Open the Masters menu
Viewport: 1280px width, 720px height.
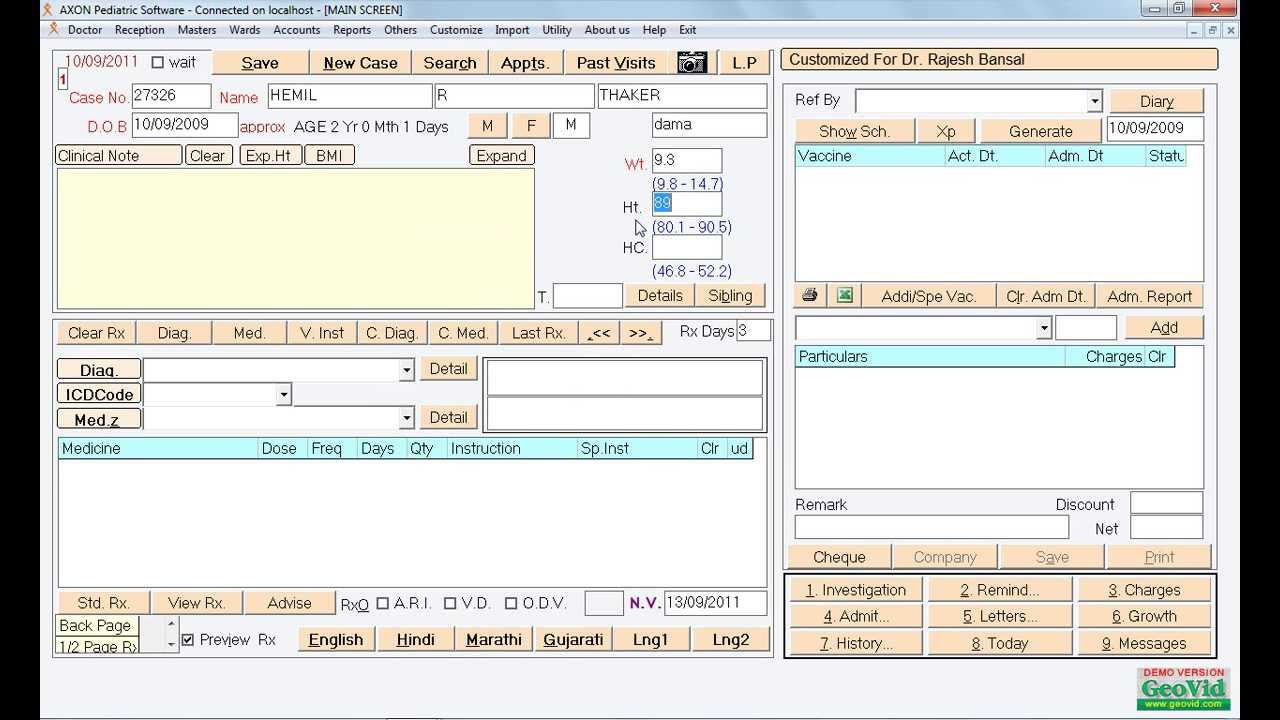197,30
